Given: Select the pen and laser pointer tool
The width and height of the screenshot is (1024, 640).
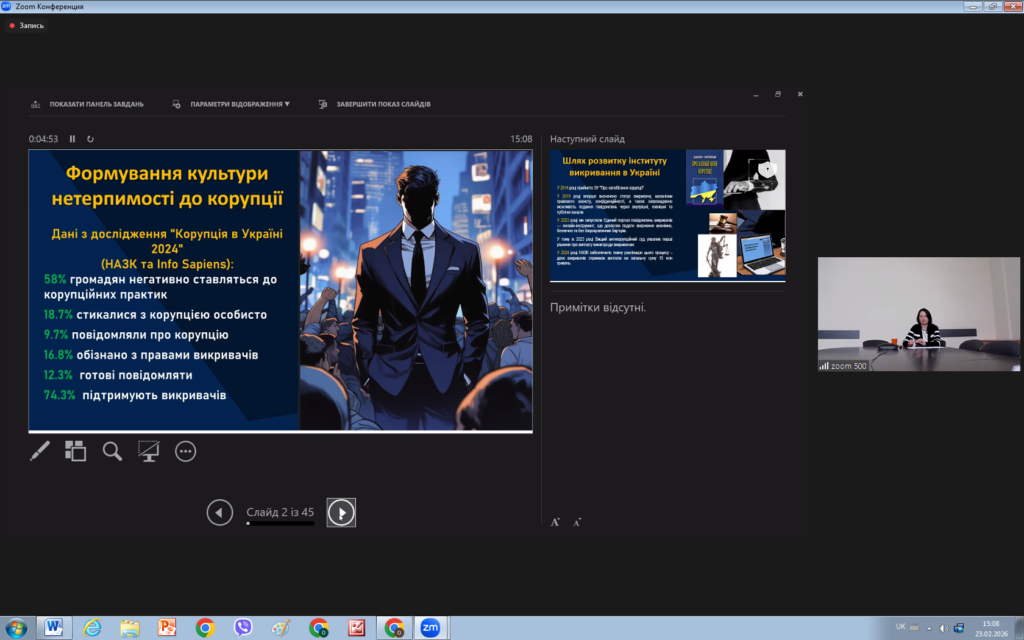Looking at the screenshot, I should tap(40, 451).
